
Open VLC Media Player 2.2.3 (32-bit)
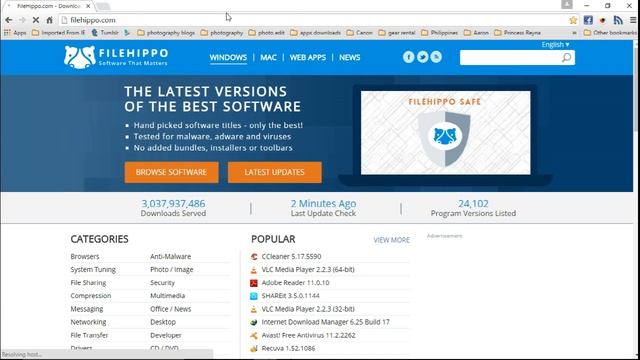(308, 309)
